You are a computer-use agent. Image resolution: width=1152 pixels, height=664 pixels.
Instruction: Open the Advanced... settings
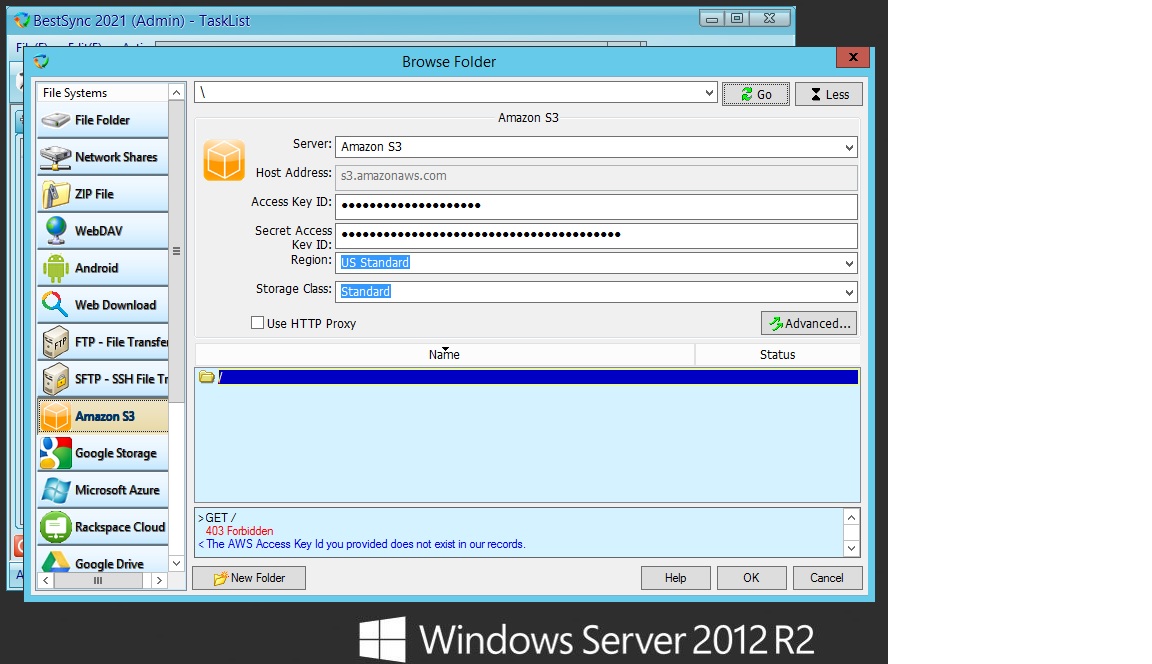(x=809, y=323)
